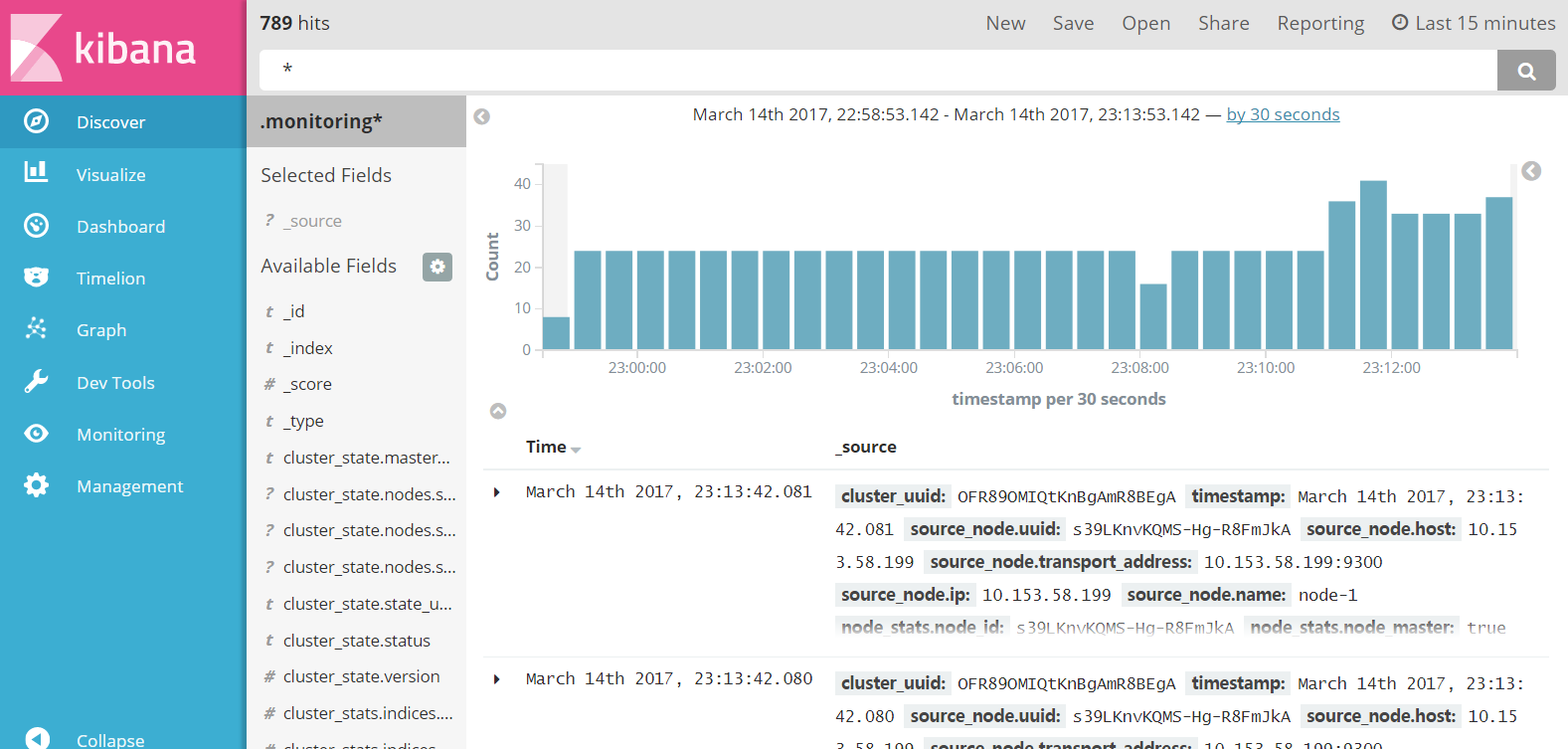This screenshot has width=1568, height=749.
Task: Select Monitoring label in sidebar
Action: pyautogui.click(x=120, y=434)
